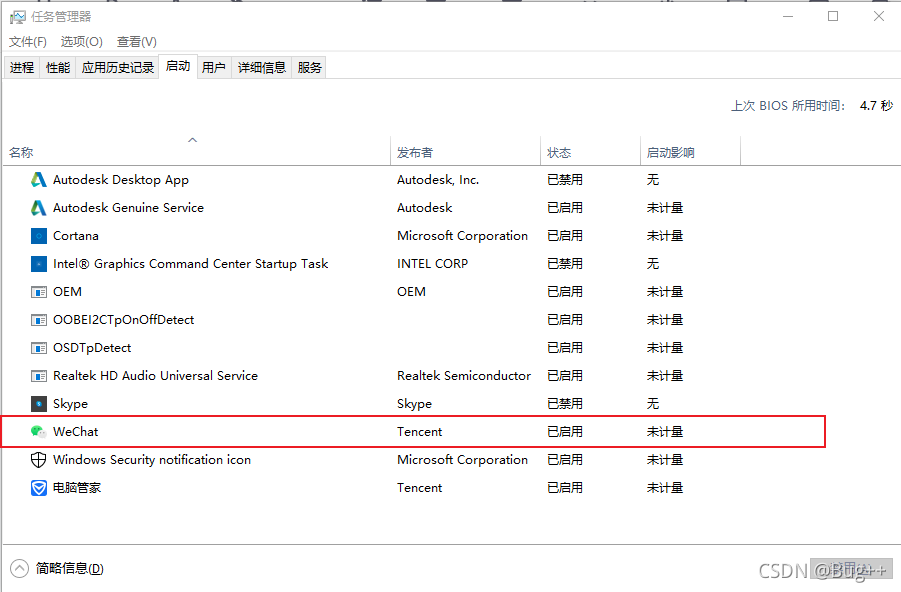Screen dimensions: 901x592
Task: Click 已禁用 status in Skype row
Action: pyautogui.click(x=565, y=403)
